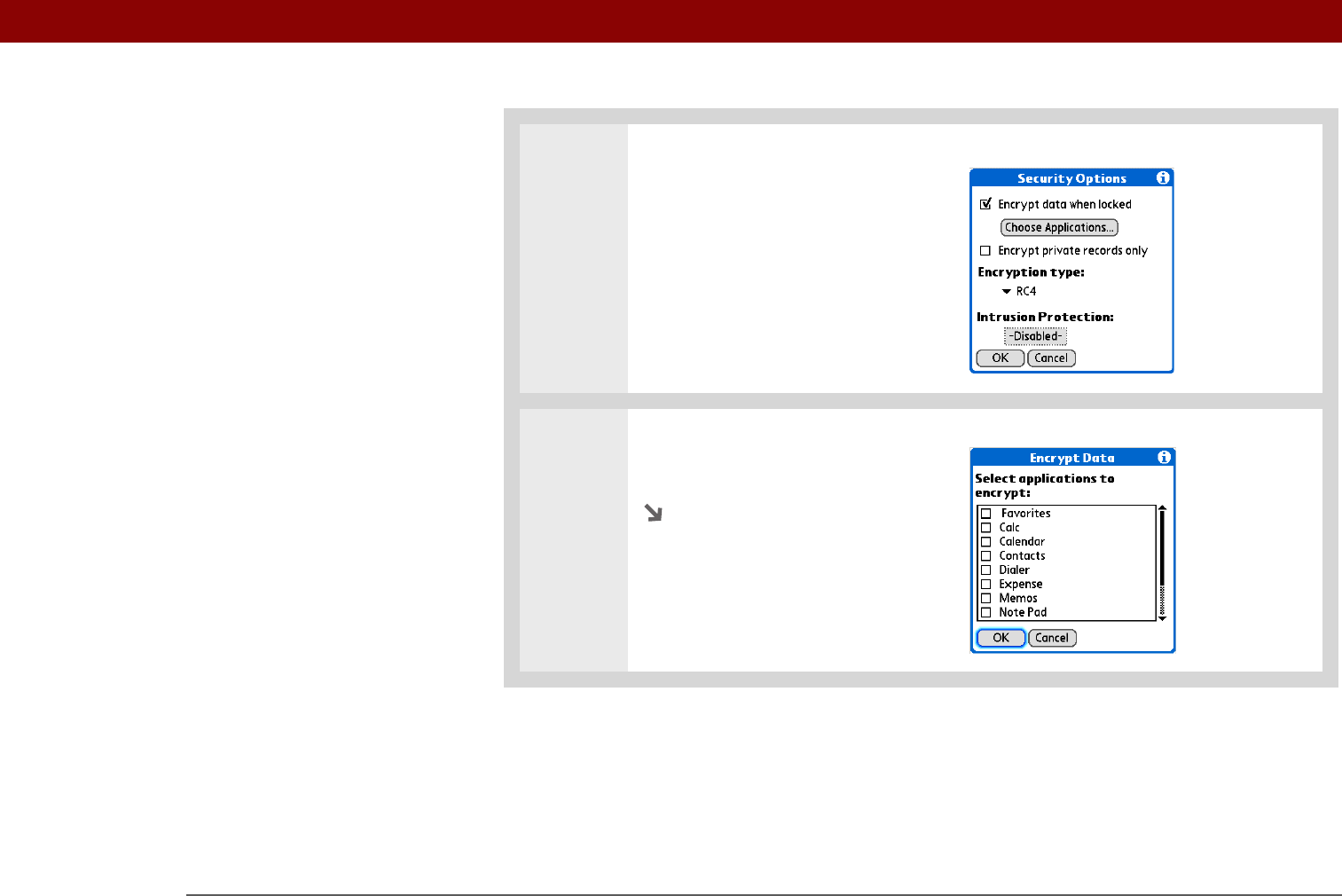The height and width of the screenshot is (896, 1342).
Task: Click the Choose Applications button
Action: pos(1059,228)
